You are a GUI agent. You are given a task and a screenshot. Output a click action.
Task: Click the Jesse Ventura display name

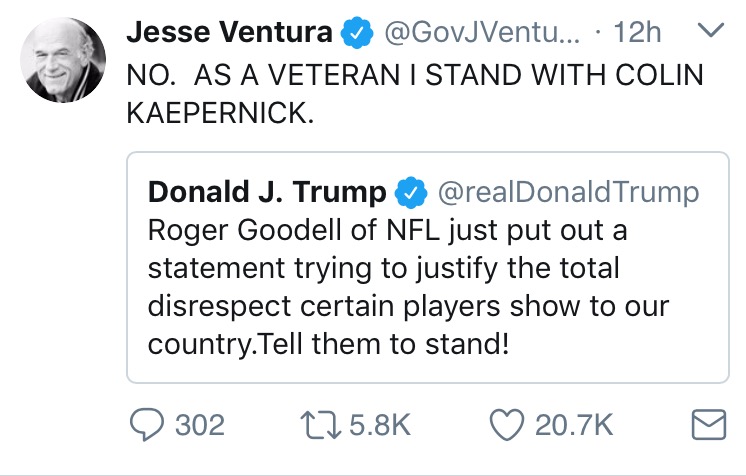[x=229, y=33]
